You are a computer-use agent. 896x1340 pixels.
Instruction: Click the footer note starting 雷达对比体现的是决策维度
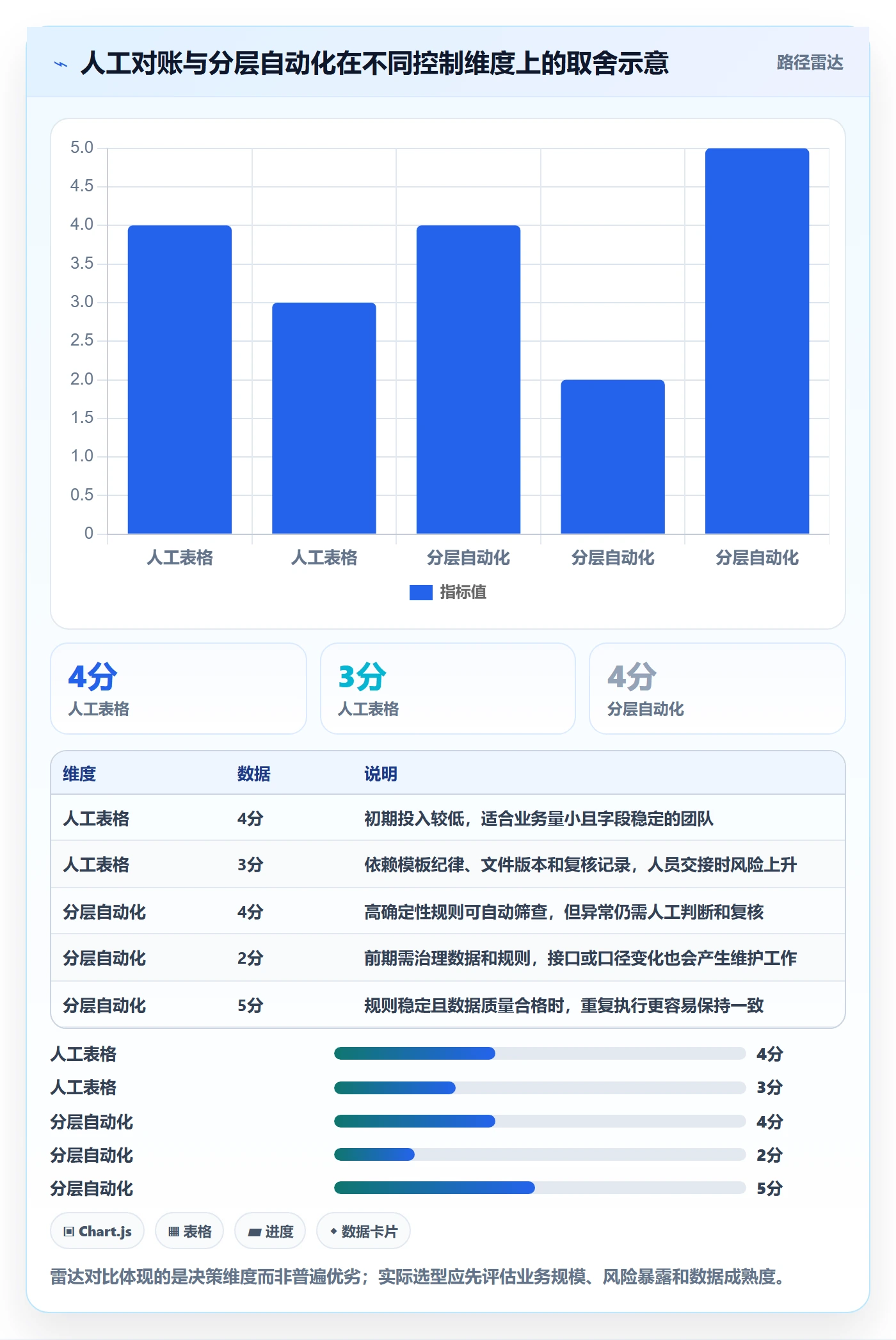(x=419, y=1277)
